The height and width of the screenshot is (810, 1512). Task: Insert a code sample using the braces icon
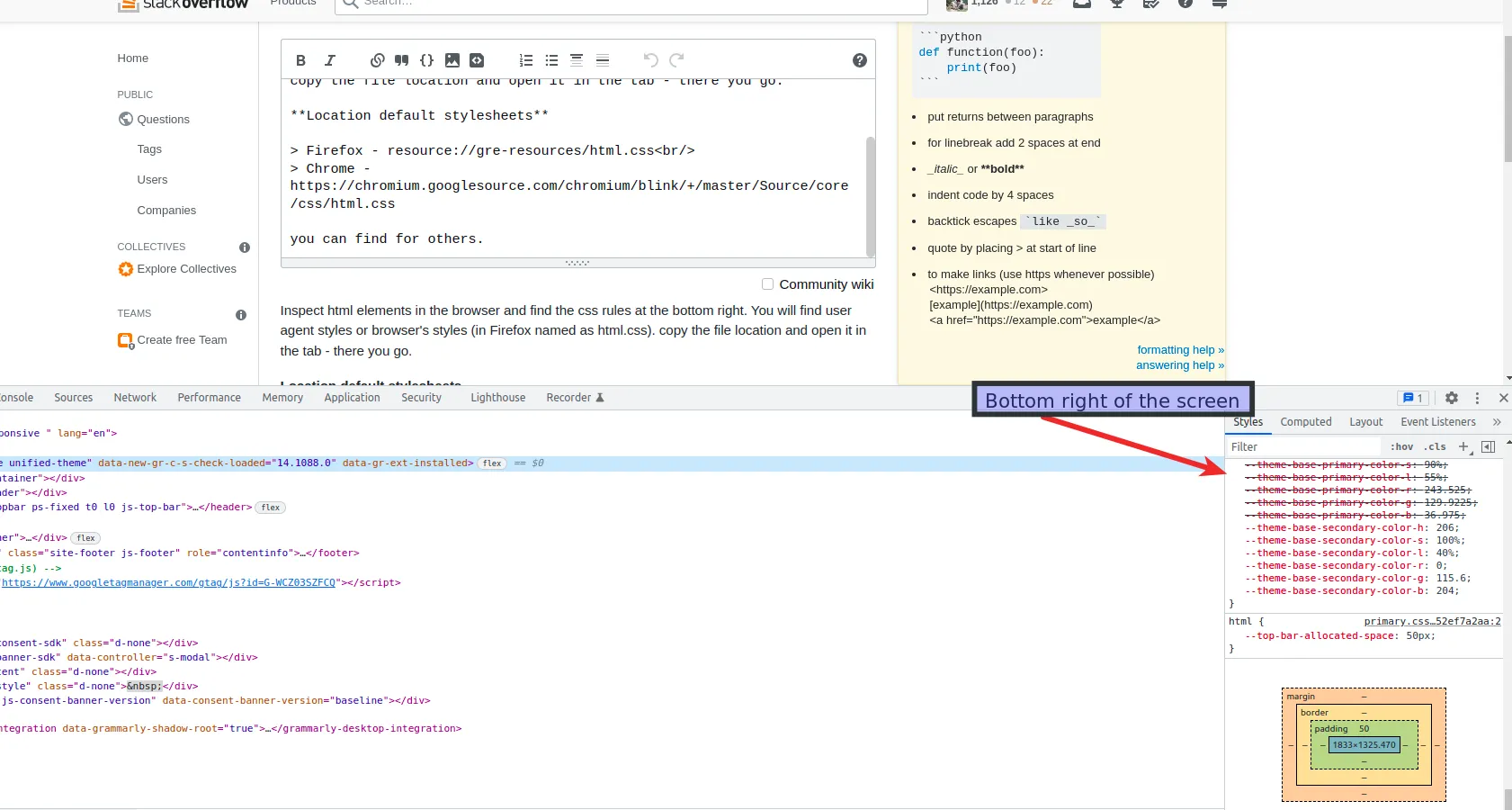pos(427,60)
